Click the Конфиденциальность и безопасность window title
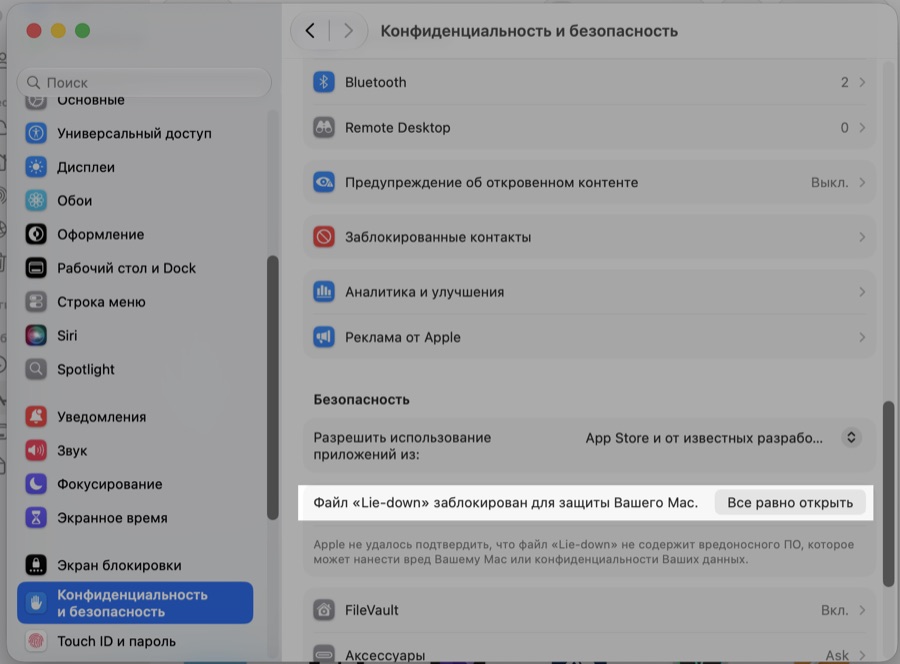Image resolution: width=900 pixels, height=664 pixels. click(529, 30)
